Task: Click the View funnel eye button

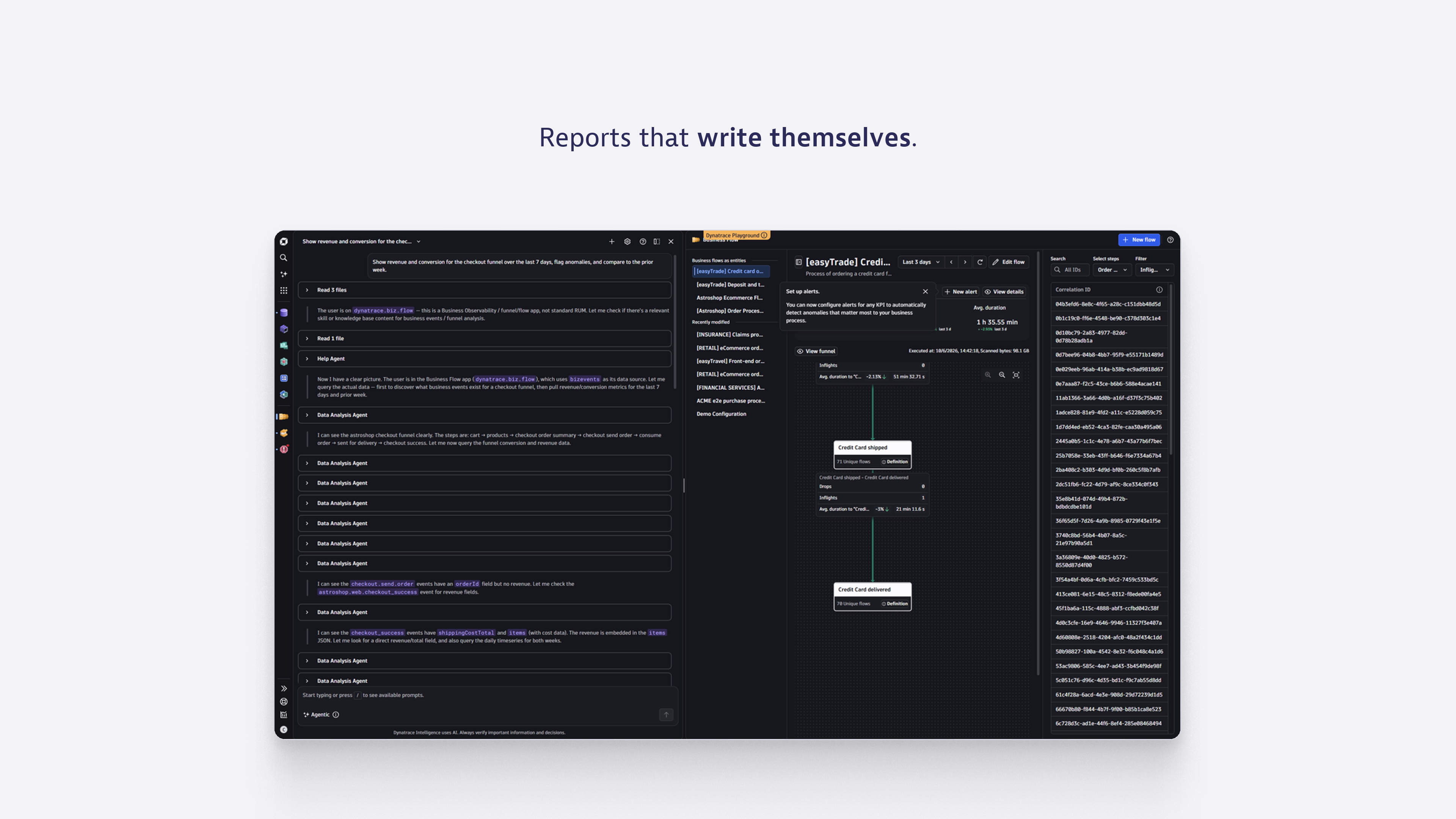Action: 816,351
